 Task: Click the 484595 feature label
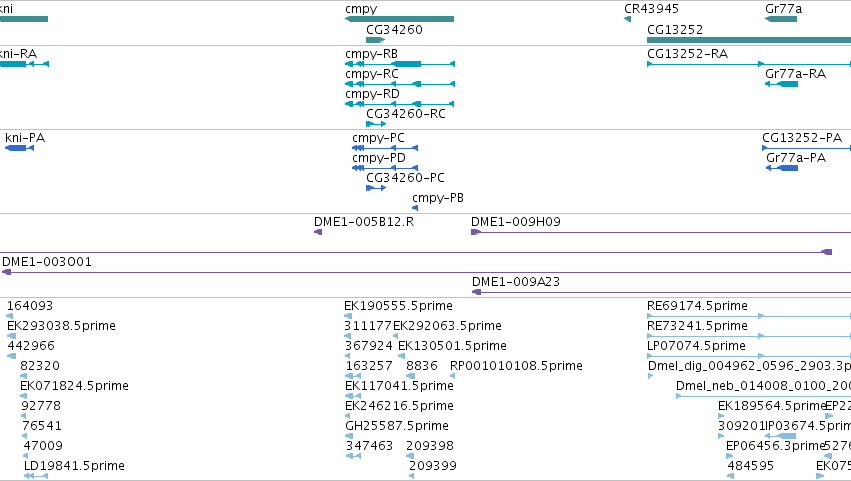[751, 466]
